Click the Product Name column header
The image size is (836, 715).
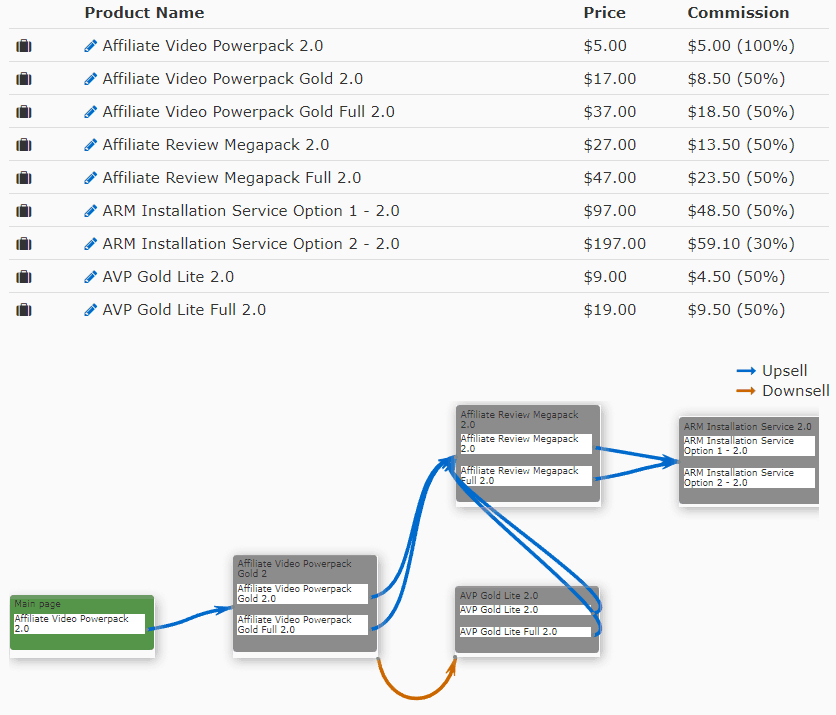(144, 13)
